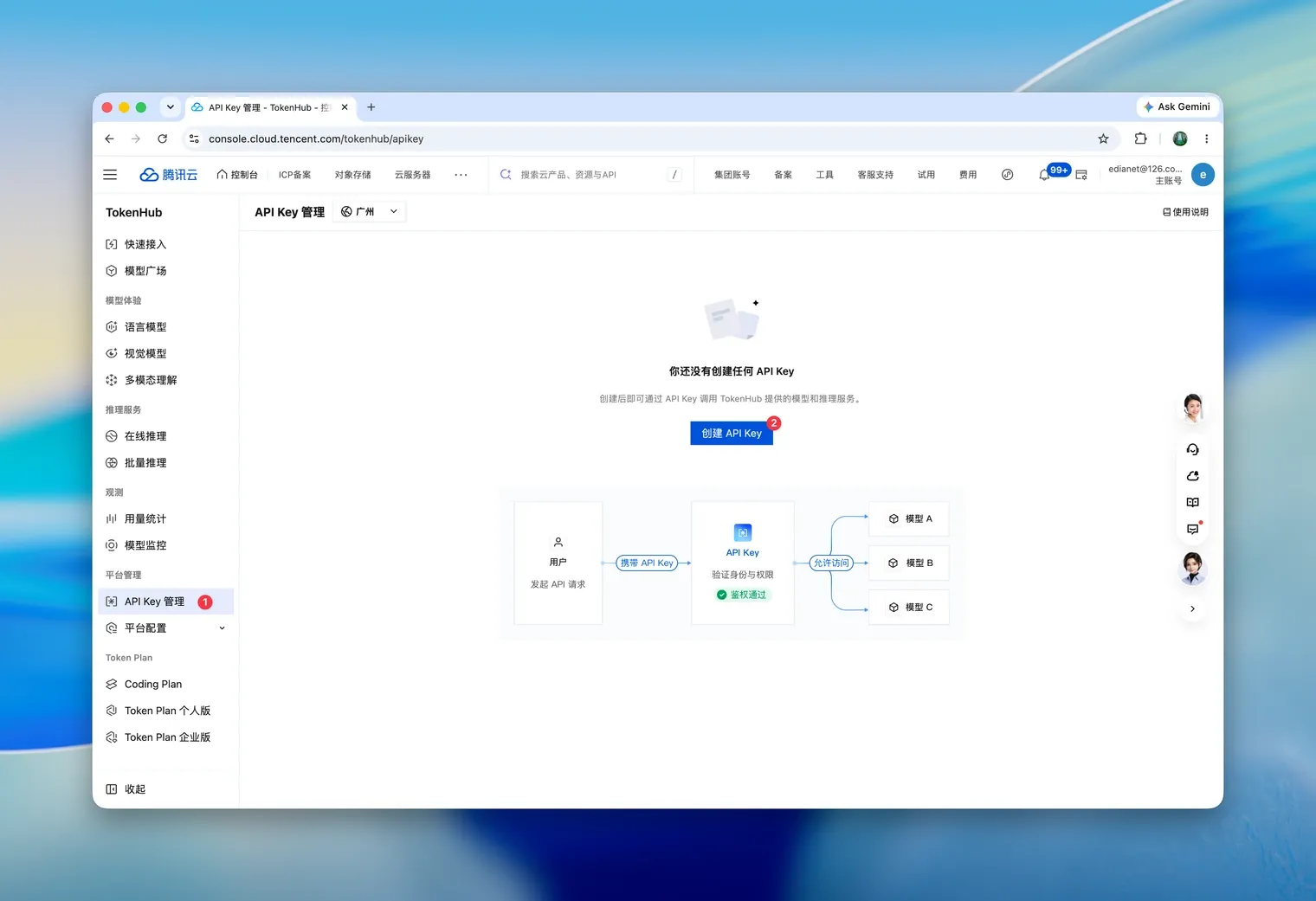Click site info icon in address bar
This screenshot has height=901, width=1316.
pyautogui.click(x=194, y=138)
